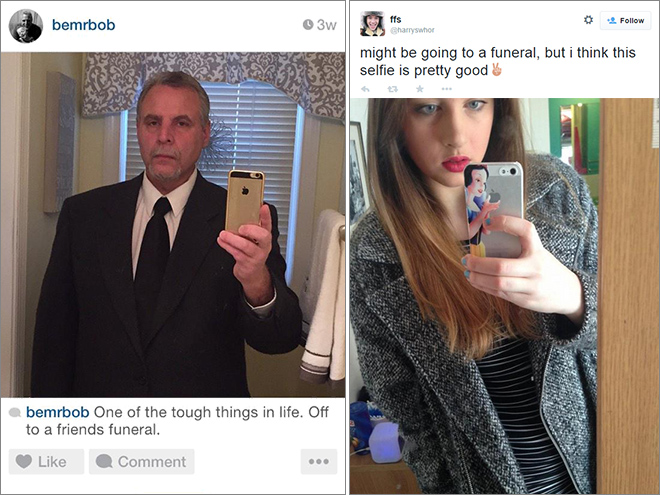Favorite the tweet with the star icon
This screenshot has width=660, height=495.
420,89
